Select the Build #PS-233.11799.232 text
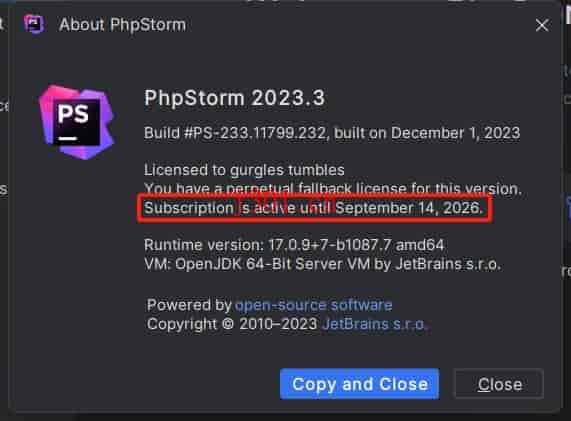 (235, 133)
